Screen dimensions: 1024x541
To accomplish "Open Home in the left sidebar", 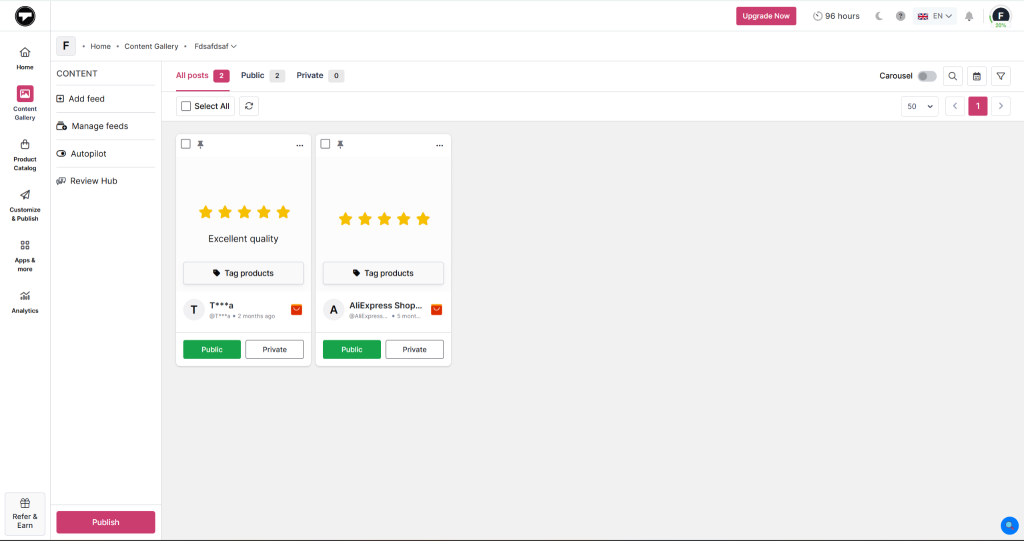I will [x=25, y=58].
